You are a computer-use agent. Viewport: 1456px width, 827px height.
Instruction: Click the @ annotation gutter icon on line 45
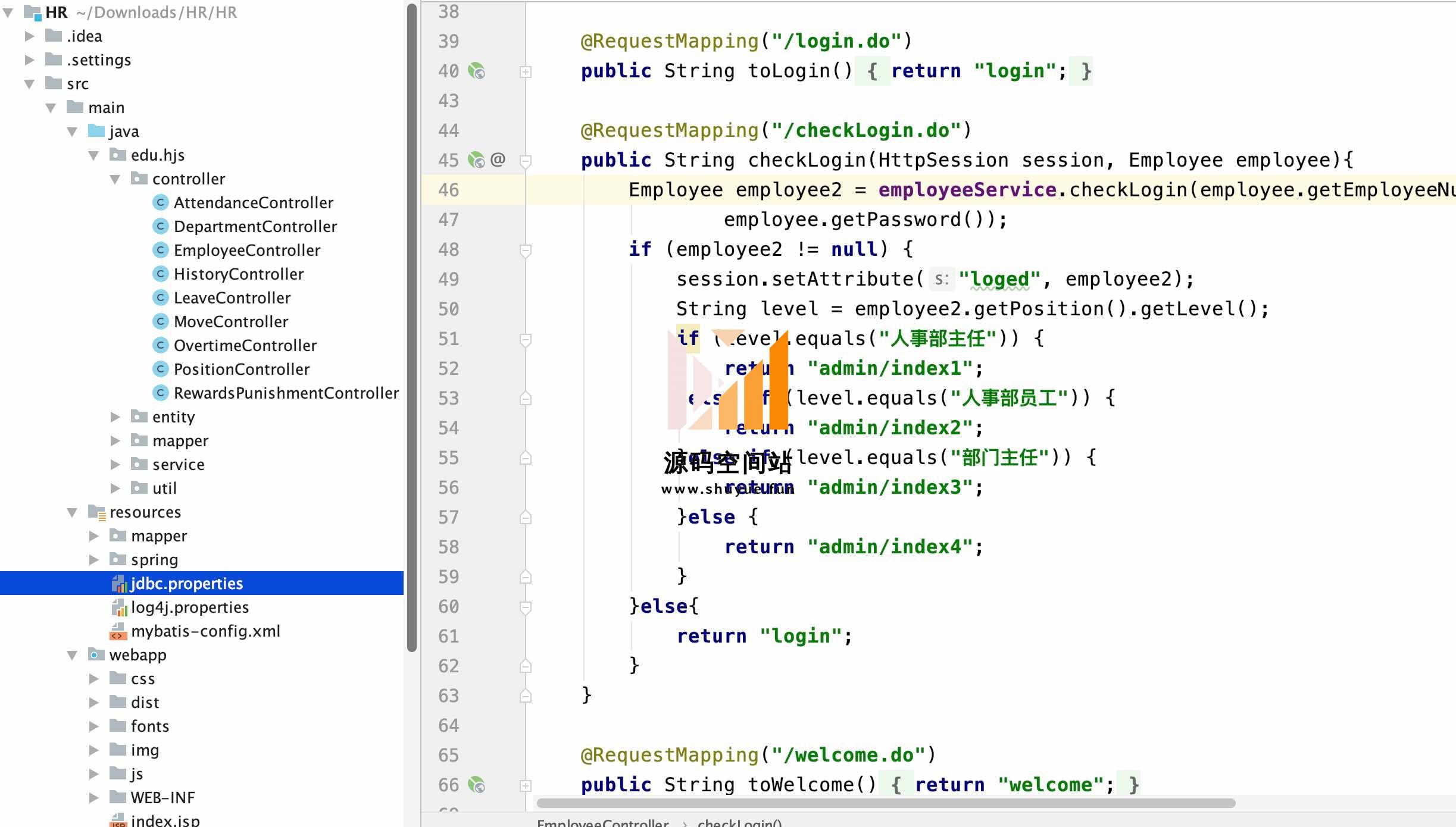pos(498,159)
